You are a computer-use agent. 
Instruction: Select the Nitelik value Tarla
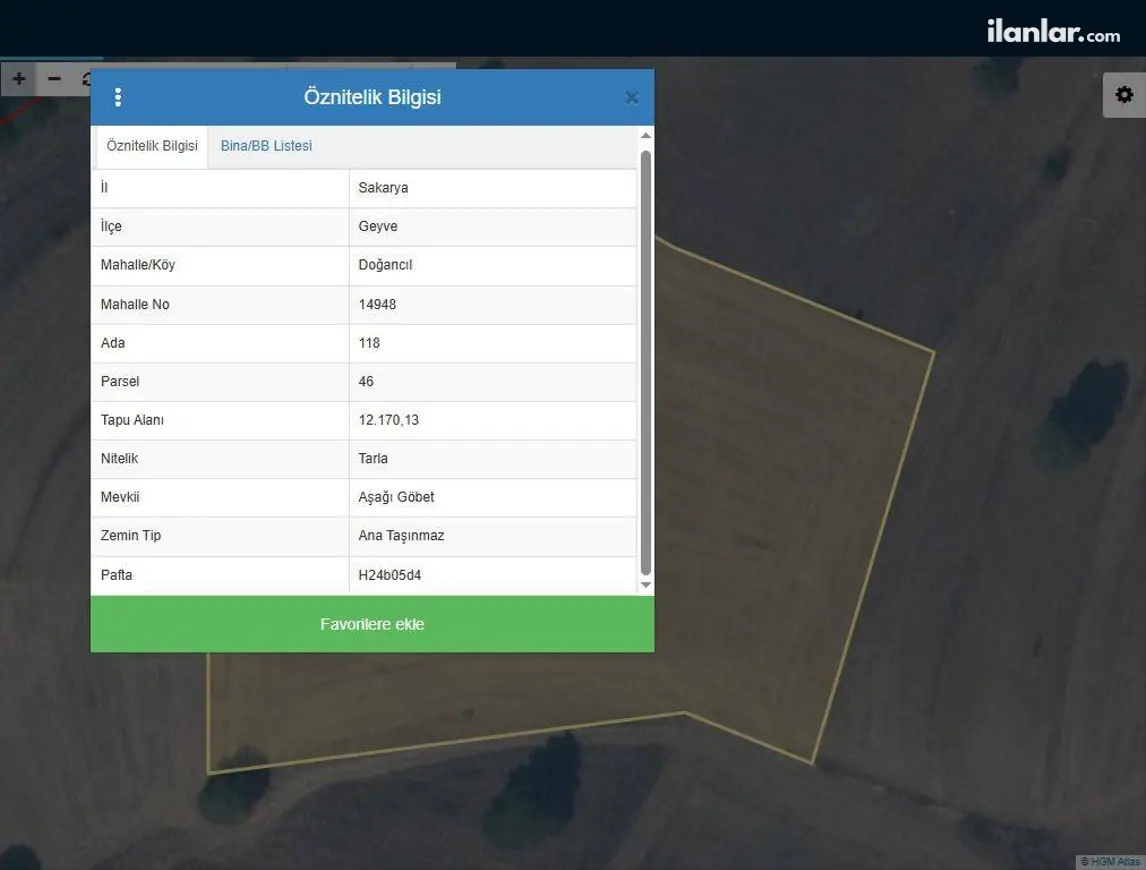click(x=373, y=458)
